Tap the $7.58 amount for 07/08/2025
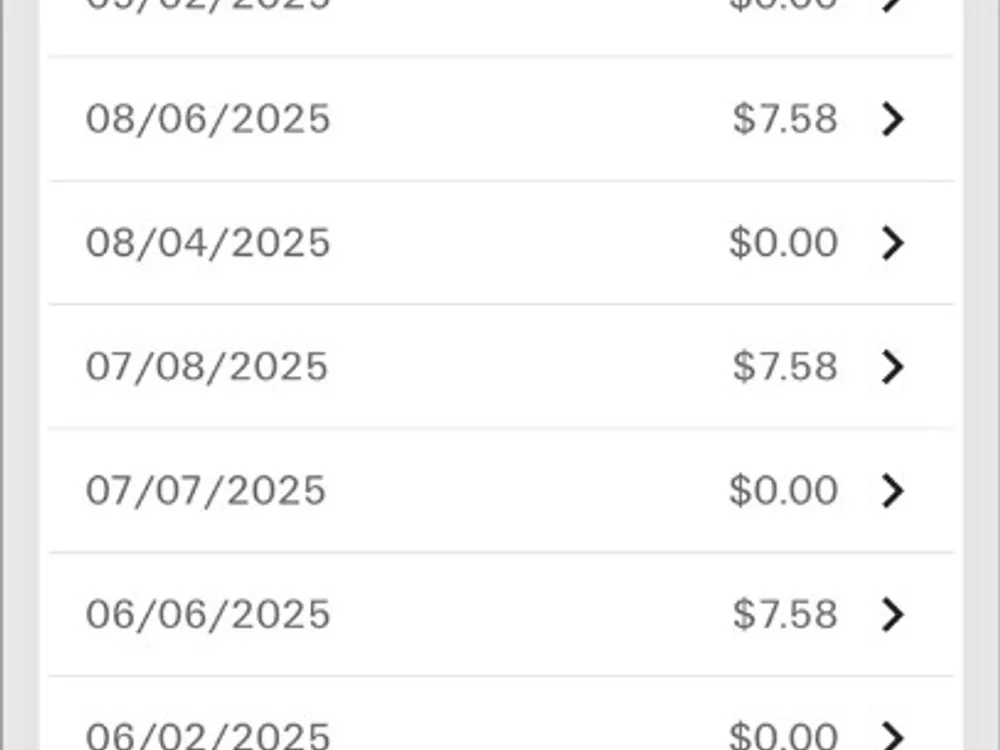This screenshot has width=1000, height=750. tap(785, 367)
